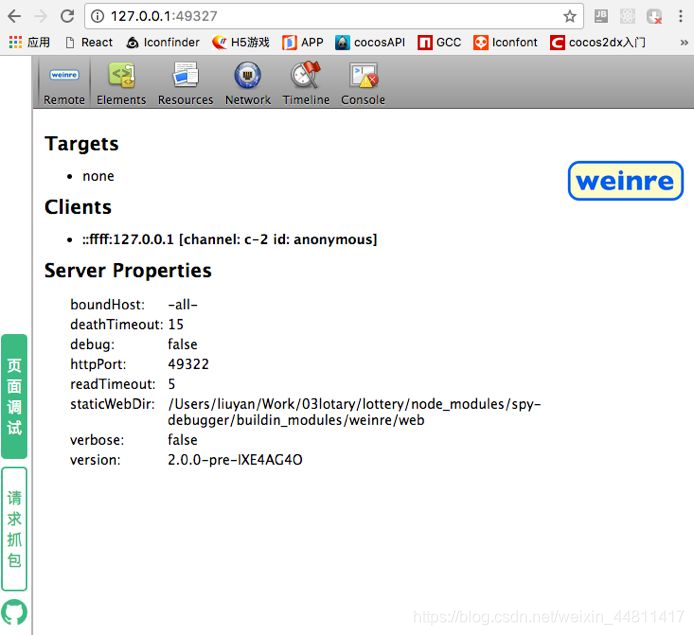Screen dimensions: 694x635
Task: Open the GitHub icon in the sidebar
Action: point(14,612)
